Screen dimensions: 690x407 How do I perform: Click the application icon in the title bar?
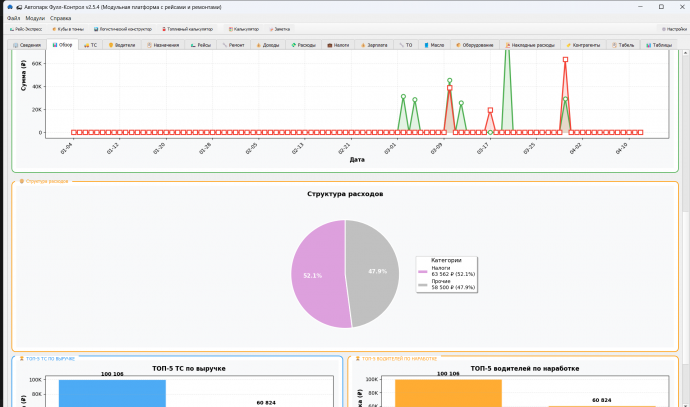click(10, 7)
